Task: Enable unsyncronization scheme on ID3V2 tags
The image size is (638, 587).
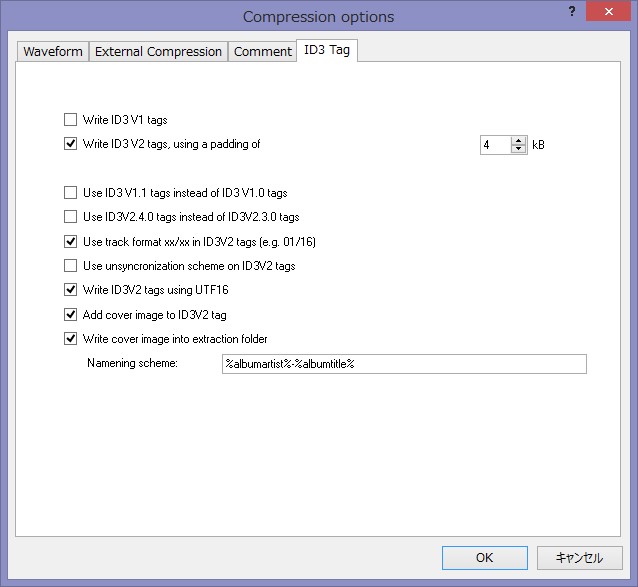Action: click(70, 266)
